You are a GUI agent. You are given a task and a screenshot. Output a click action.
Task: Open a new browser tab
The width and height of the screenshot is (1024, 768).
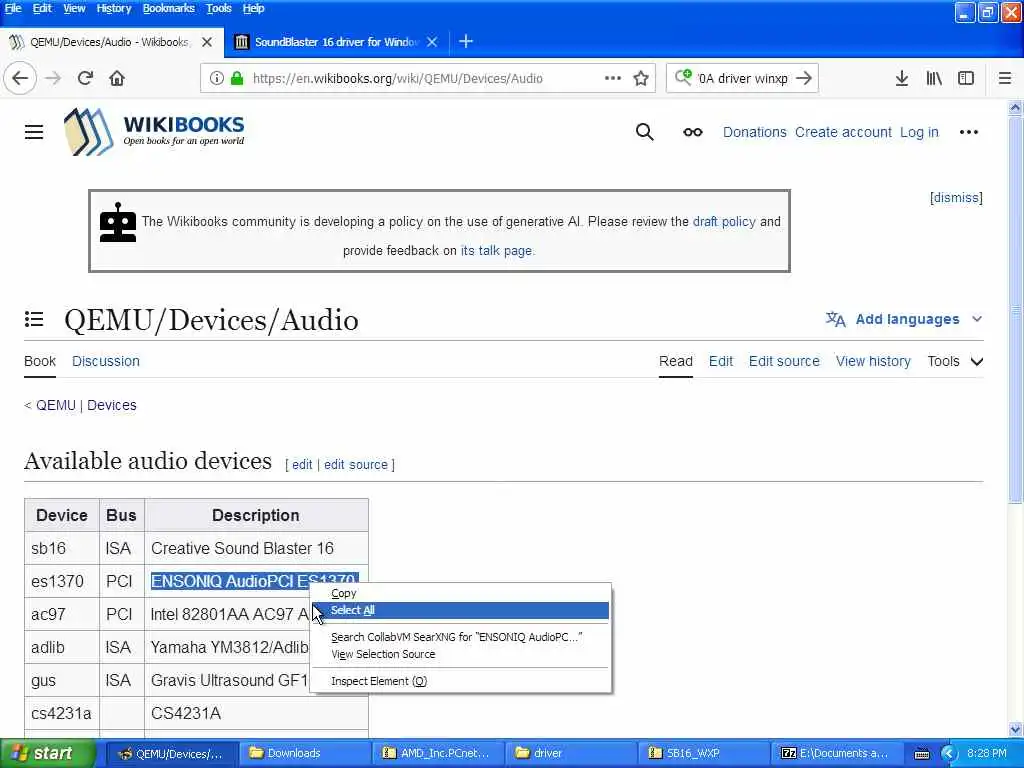[x=466, y=42]
